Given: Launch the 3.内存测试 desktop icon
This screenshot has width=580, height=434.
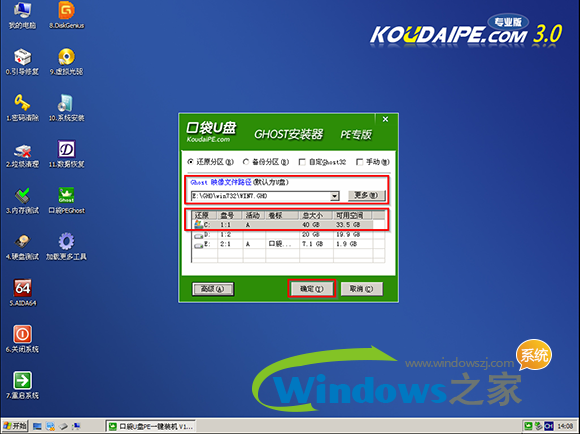Looking at the screenshot, I should (x=22, y=201).
